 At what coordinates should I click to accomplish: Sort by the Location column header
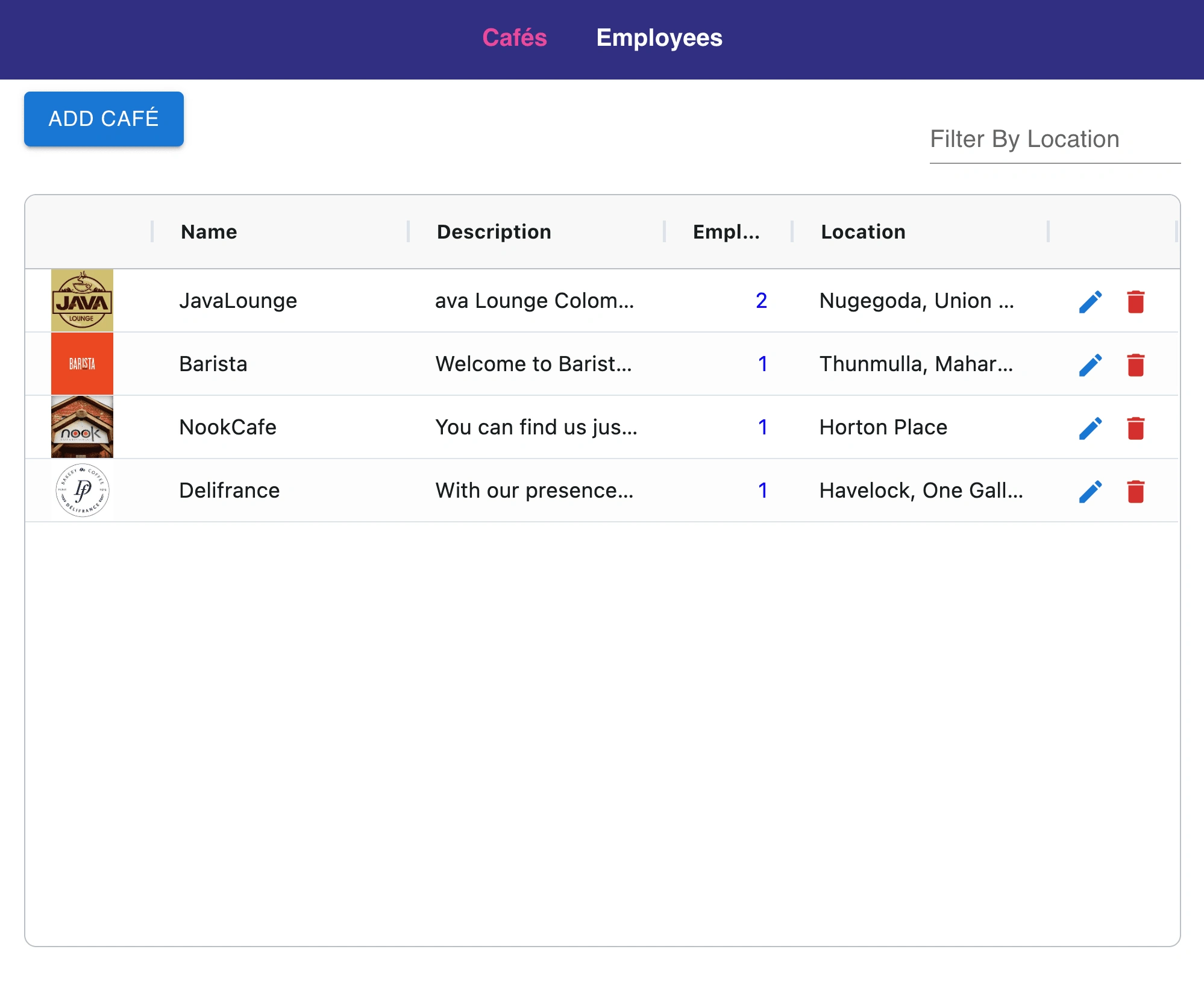(863, 232)
